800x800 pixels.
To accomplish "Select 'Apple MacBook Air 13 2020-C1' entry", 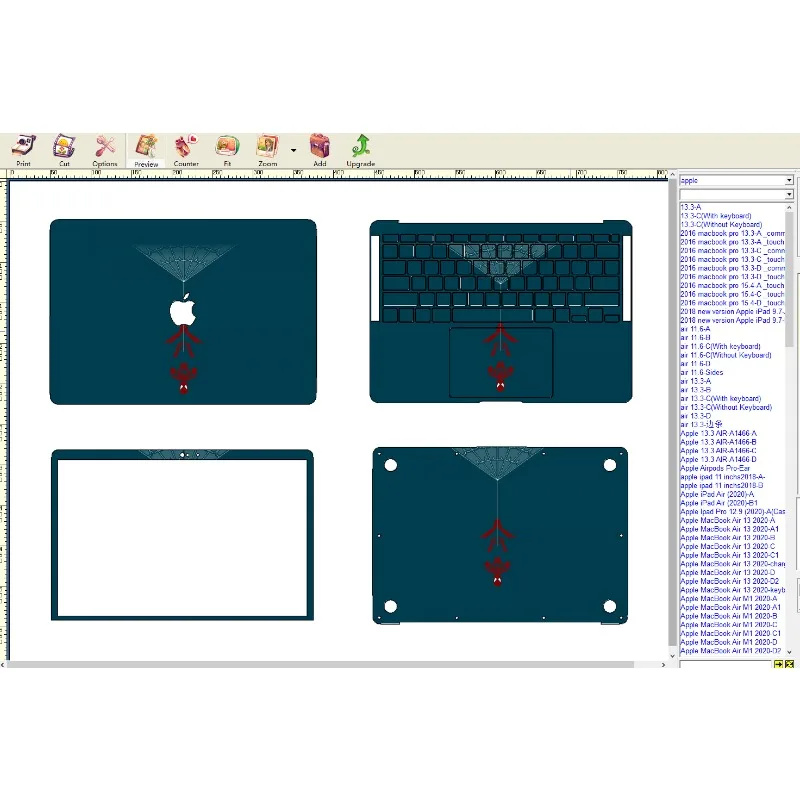I will point(730,555).
